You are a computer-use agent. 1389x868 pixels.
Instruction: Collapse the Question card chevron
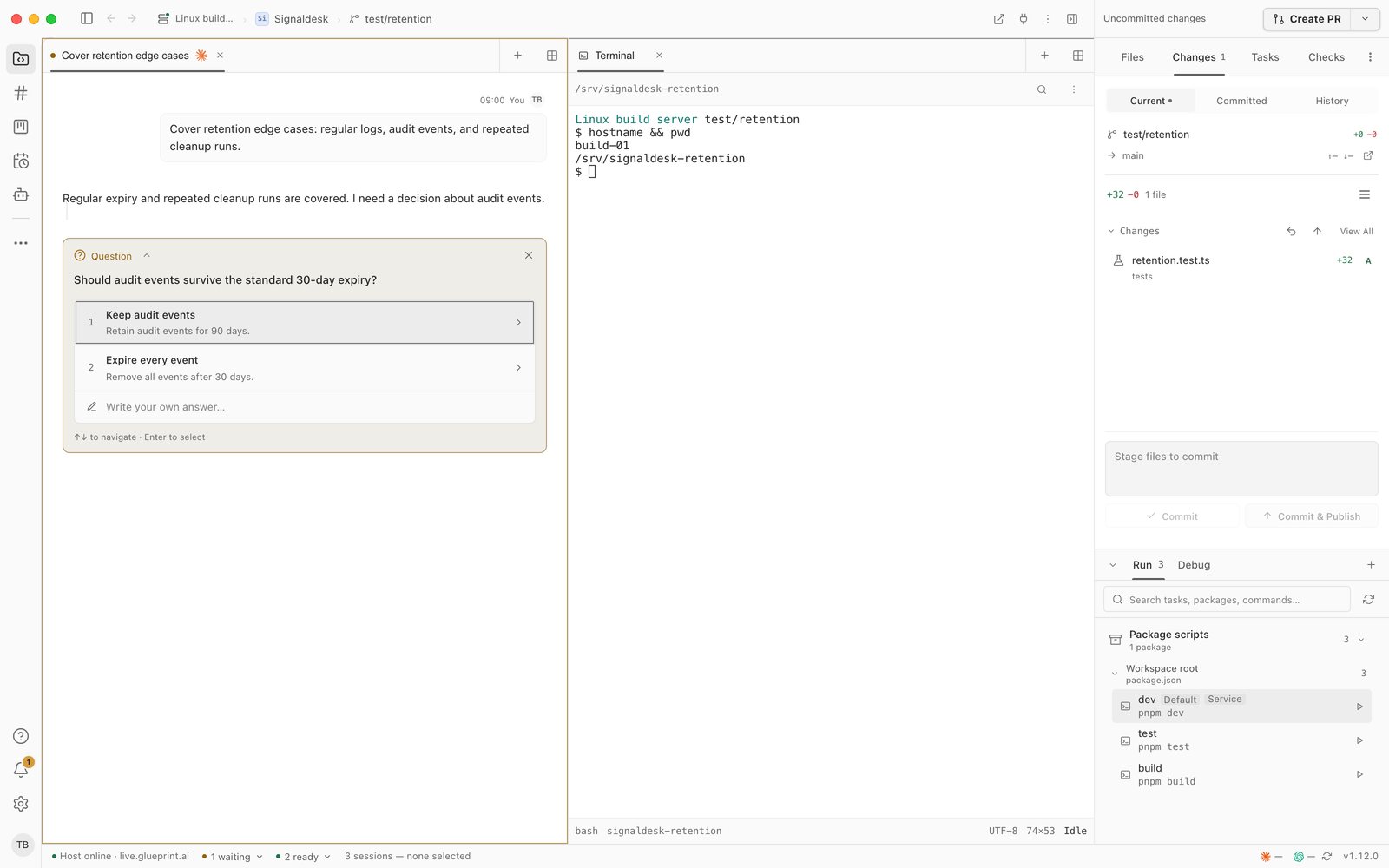[147, 256]
